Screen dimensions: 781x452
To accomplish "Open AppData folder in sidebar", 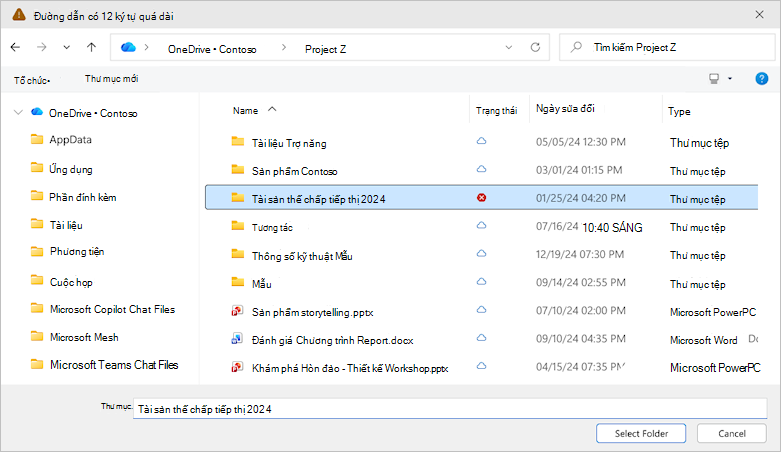I will click(70, 140).
